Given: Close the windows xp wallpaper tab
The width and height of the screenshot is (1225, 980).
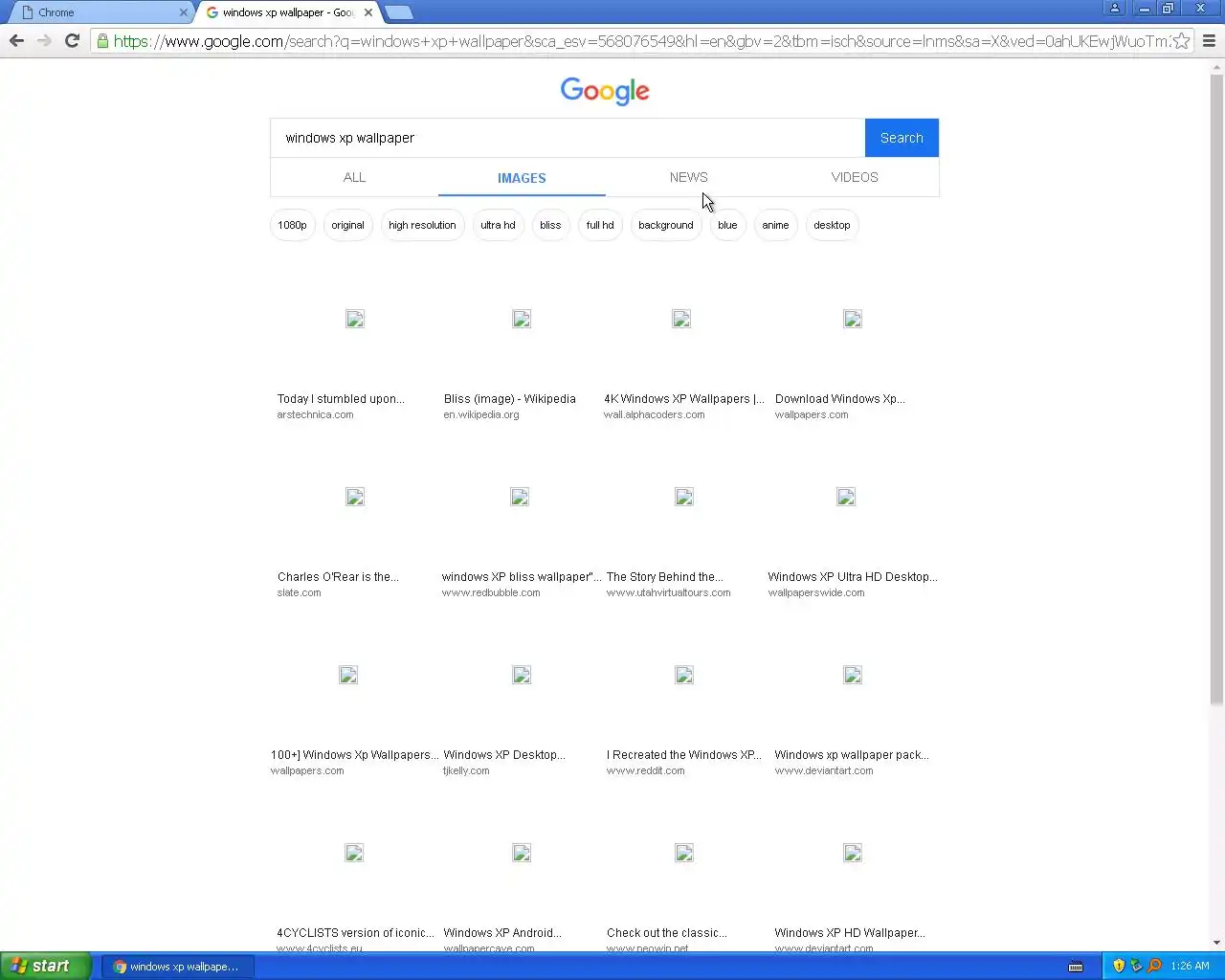Looking at the screenshot, I should (x=368, y=12).
